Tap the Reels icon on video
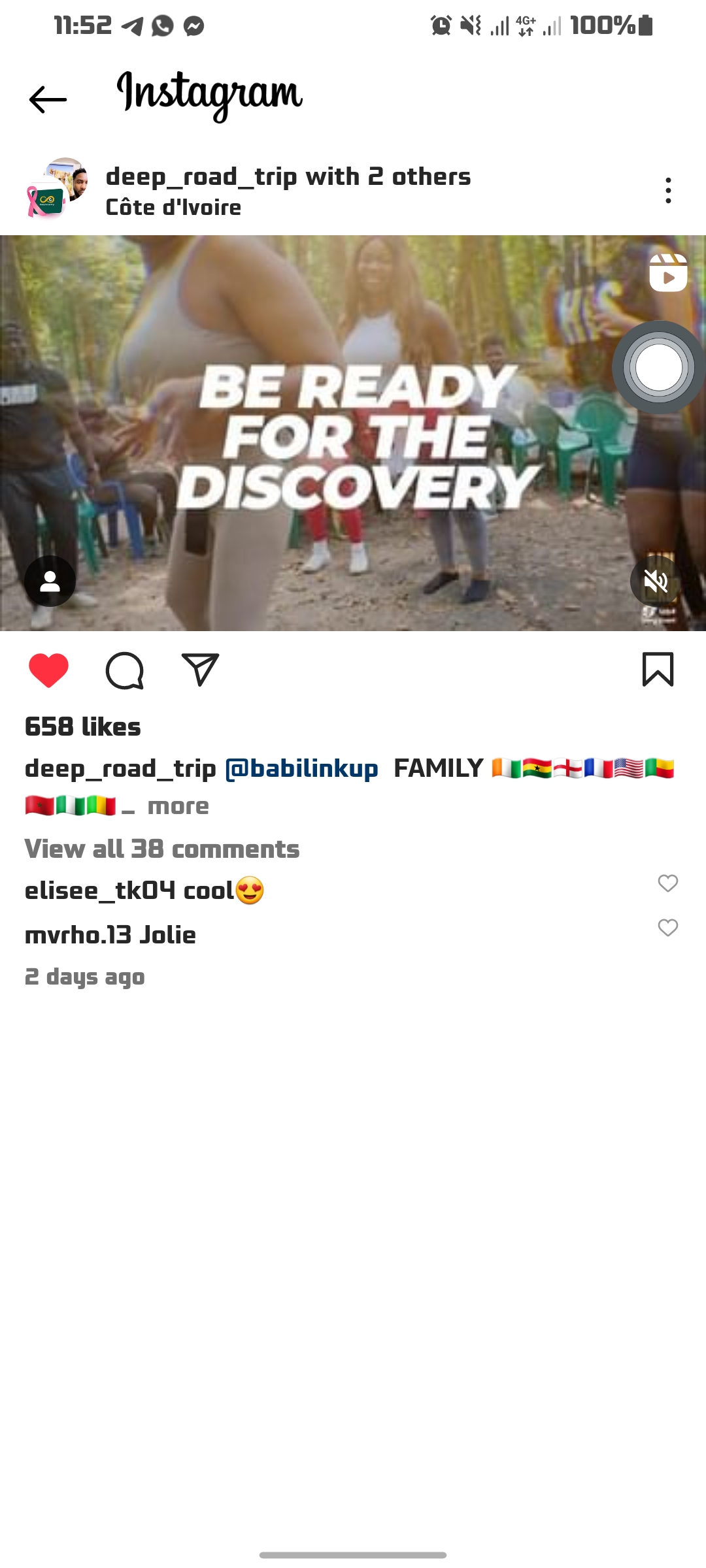Viewport: 706px width, 1568px height. coord(668,272)
